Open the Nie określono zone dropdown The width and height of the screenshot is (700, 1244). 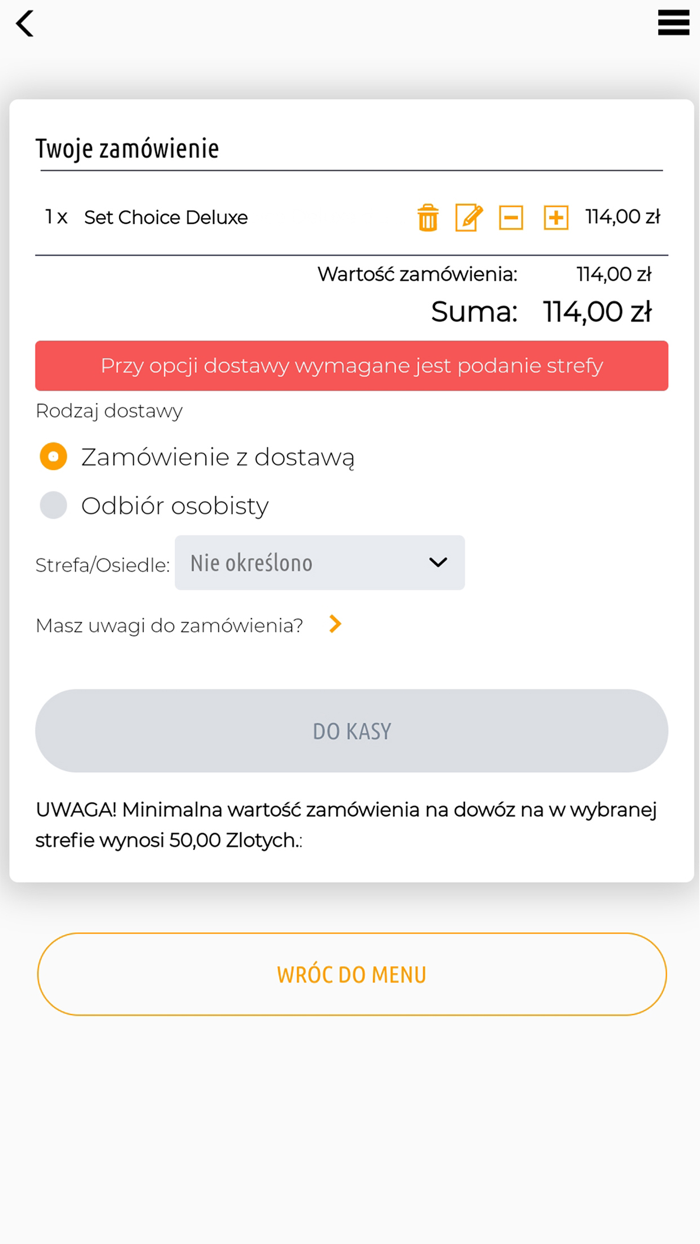click(319, 562)
